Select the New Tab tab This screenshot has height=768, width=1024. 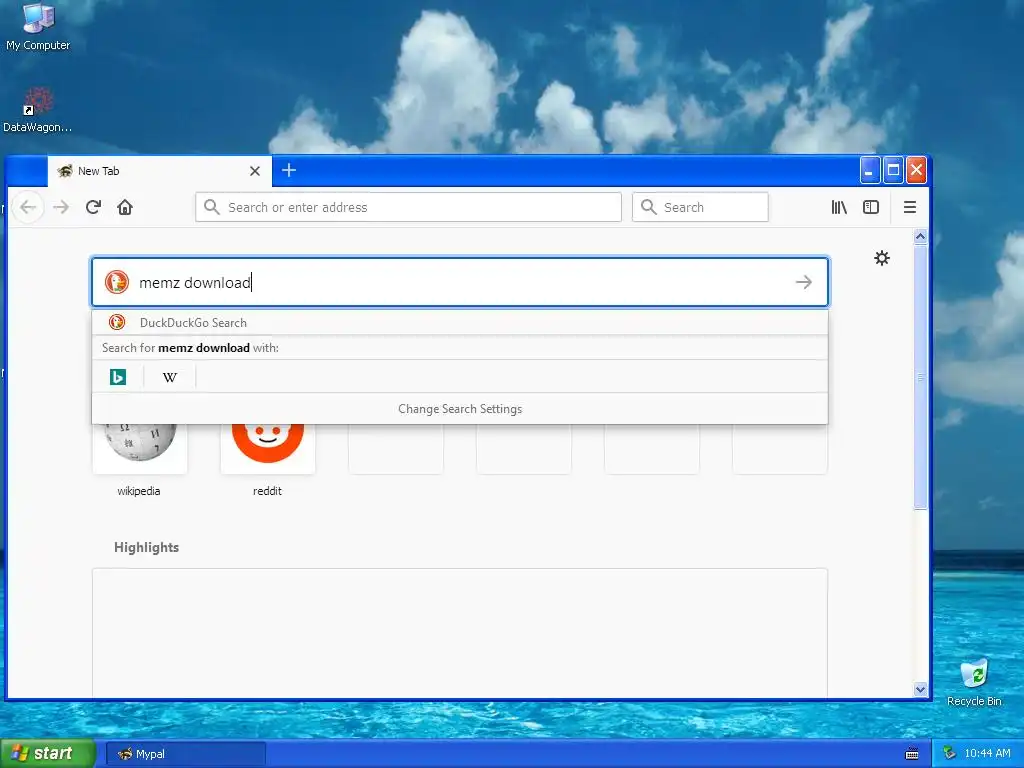(x=160, y=171)
